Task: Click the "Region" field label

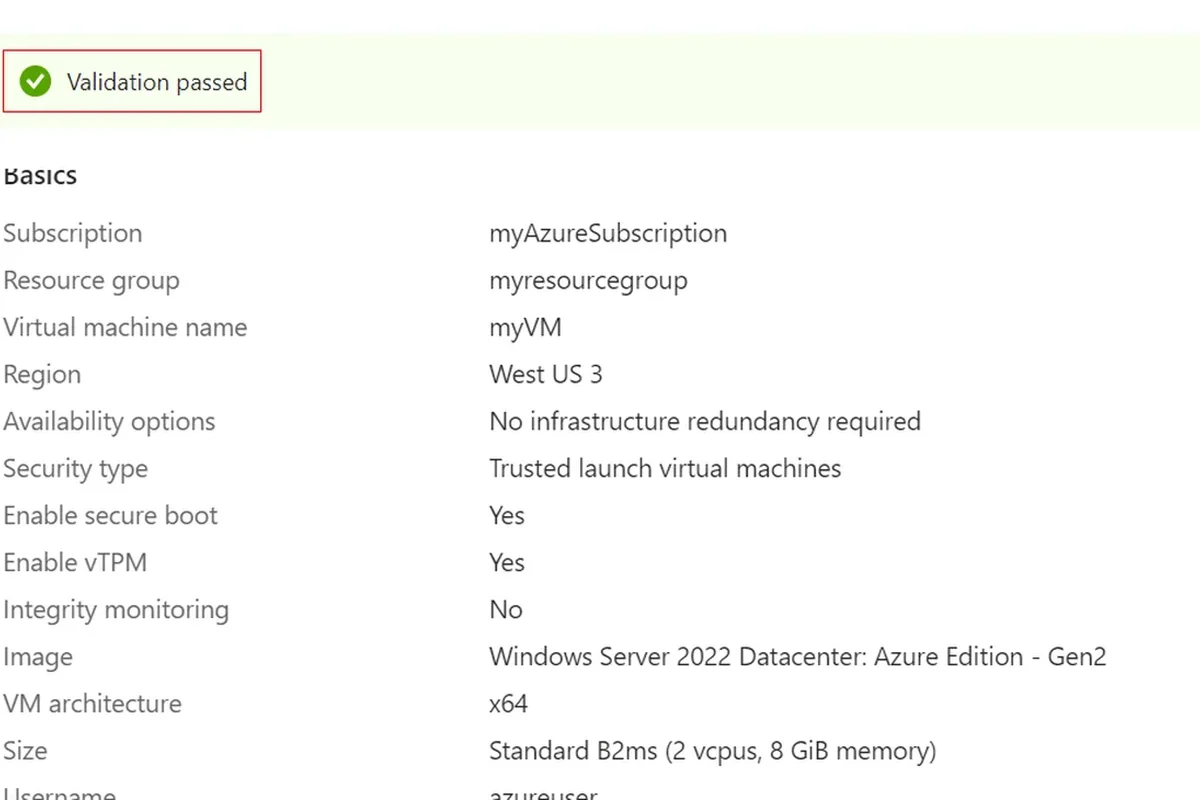Action: tap(42, 375)
